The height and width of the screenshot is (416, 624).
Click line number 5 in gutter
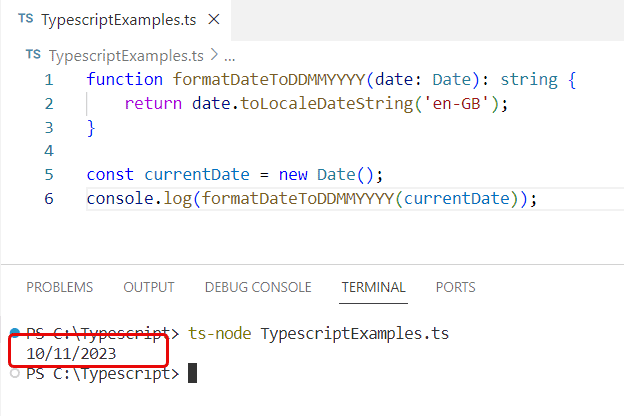pos(49,175)
